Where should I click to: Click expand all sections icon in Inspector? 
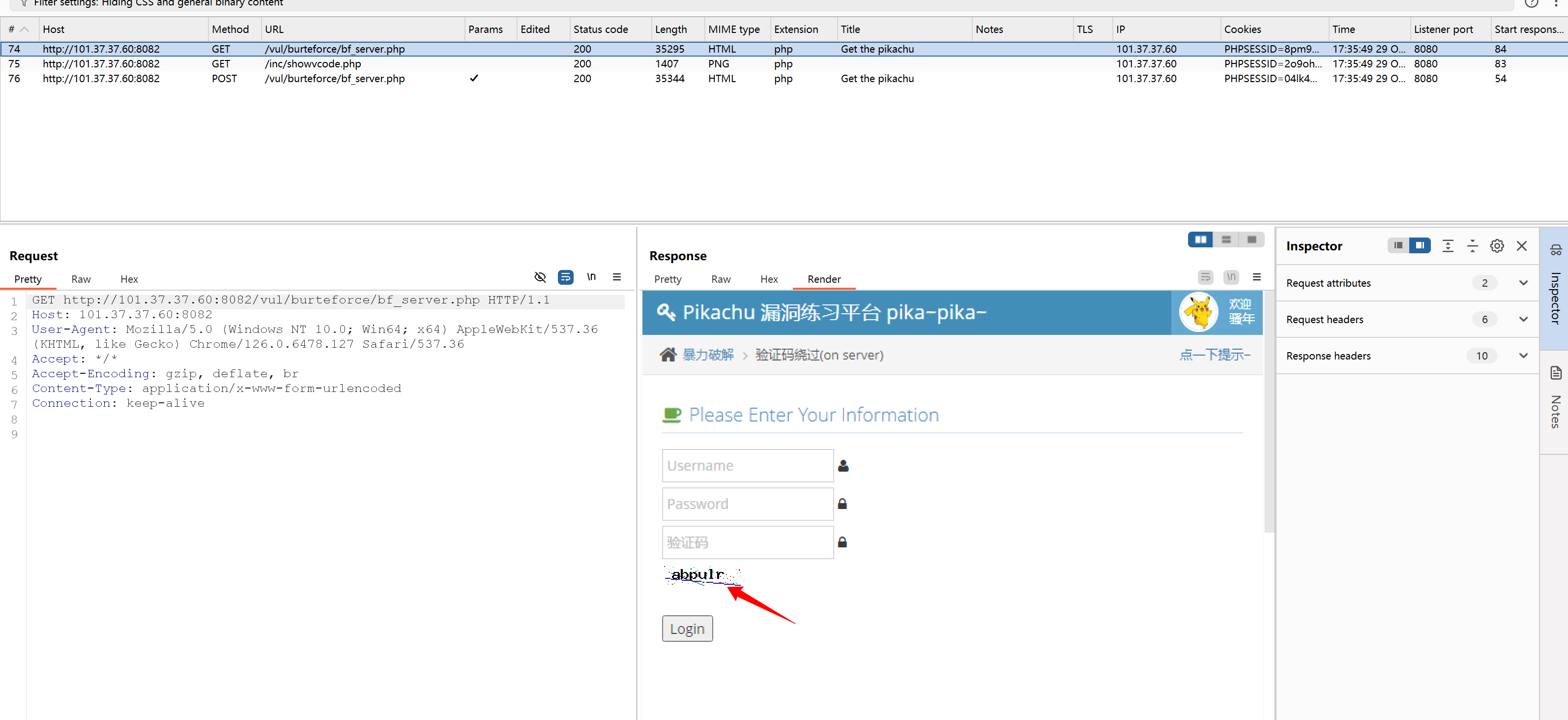click(1448, 245)
